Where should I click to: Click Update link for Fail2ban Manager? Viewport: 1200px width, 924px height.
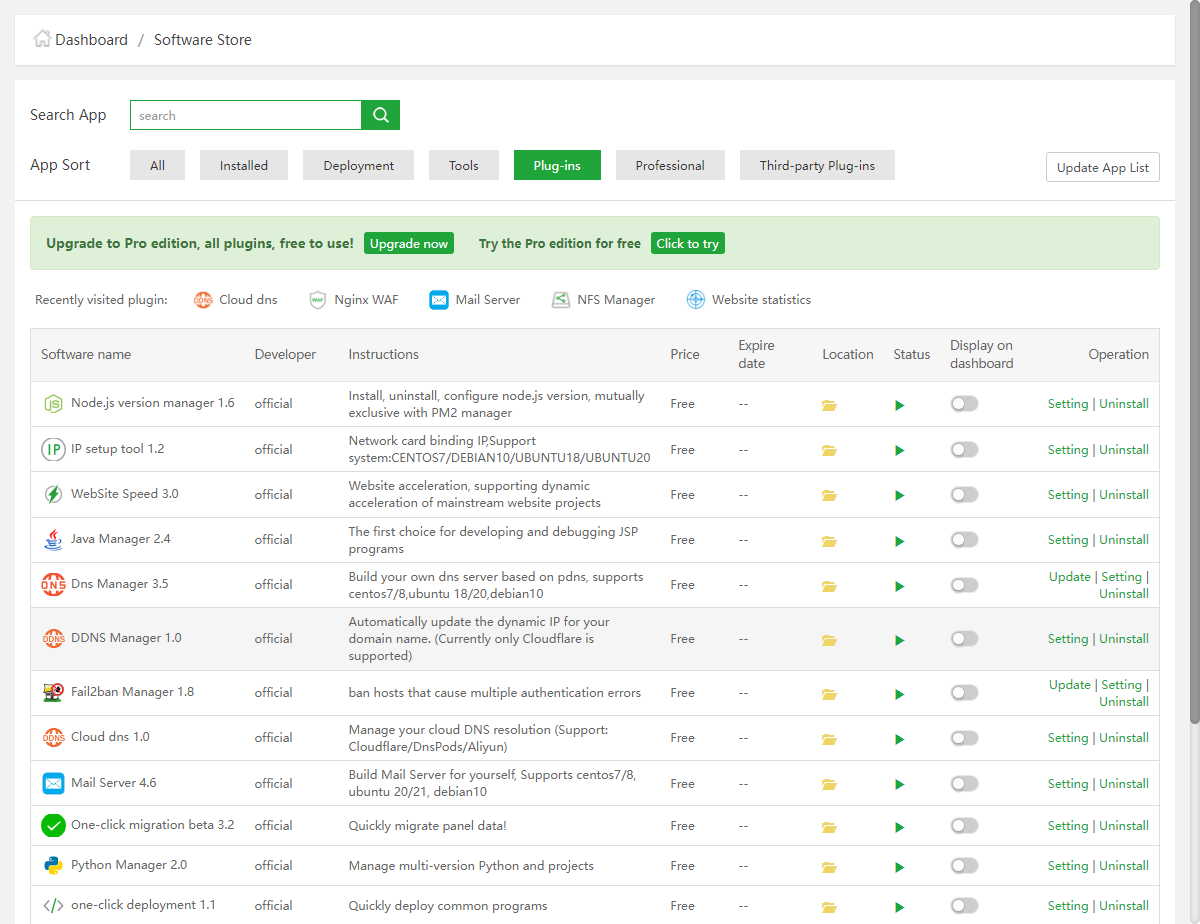[x=1069, y=685]
